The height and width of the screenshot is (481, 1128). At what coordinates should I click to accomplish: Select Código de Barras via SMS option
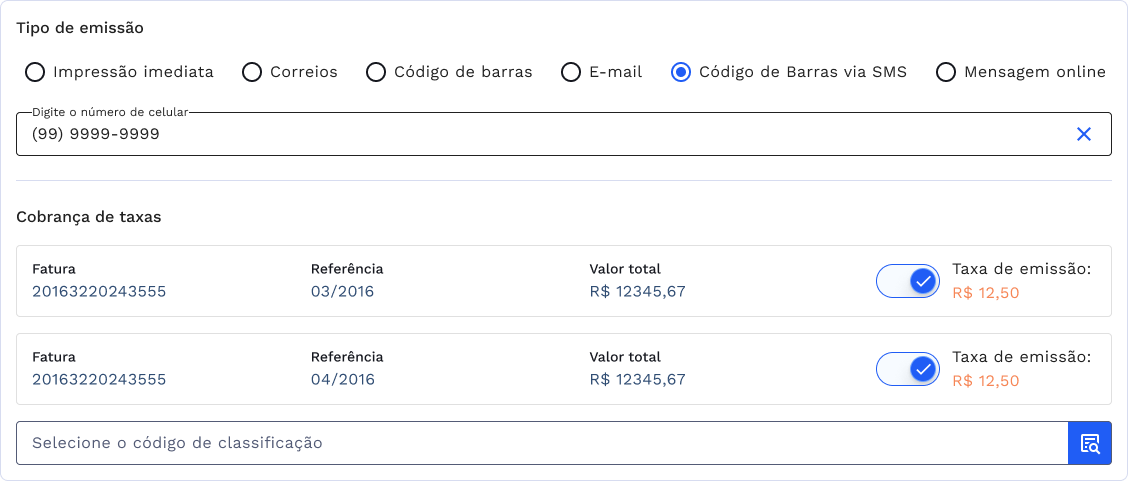[681, 72]
